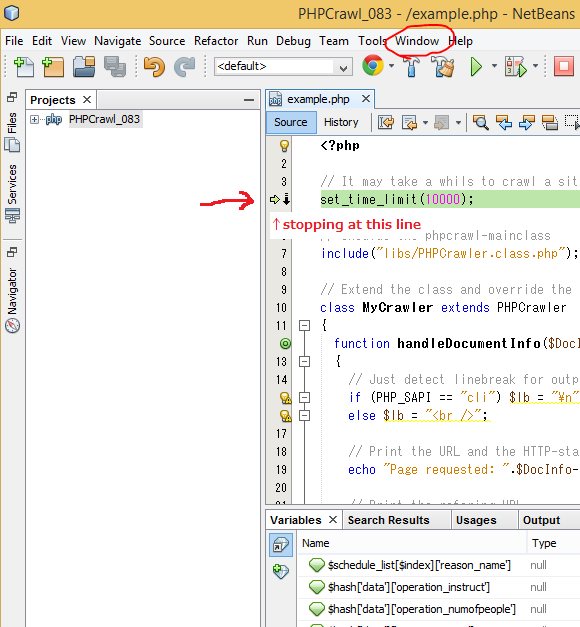Click the program counter arrow on line 4
The height and width of the screenshot is (627, 580).
pos(275,199)
